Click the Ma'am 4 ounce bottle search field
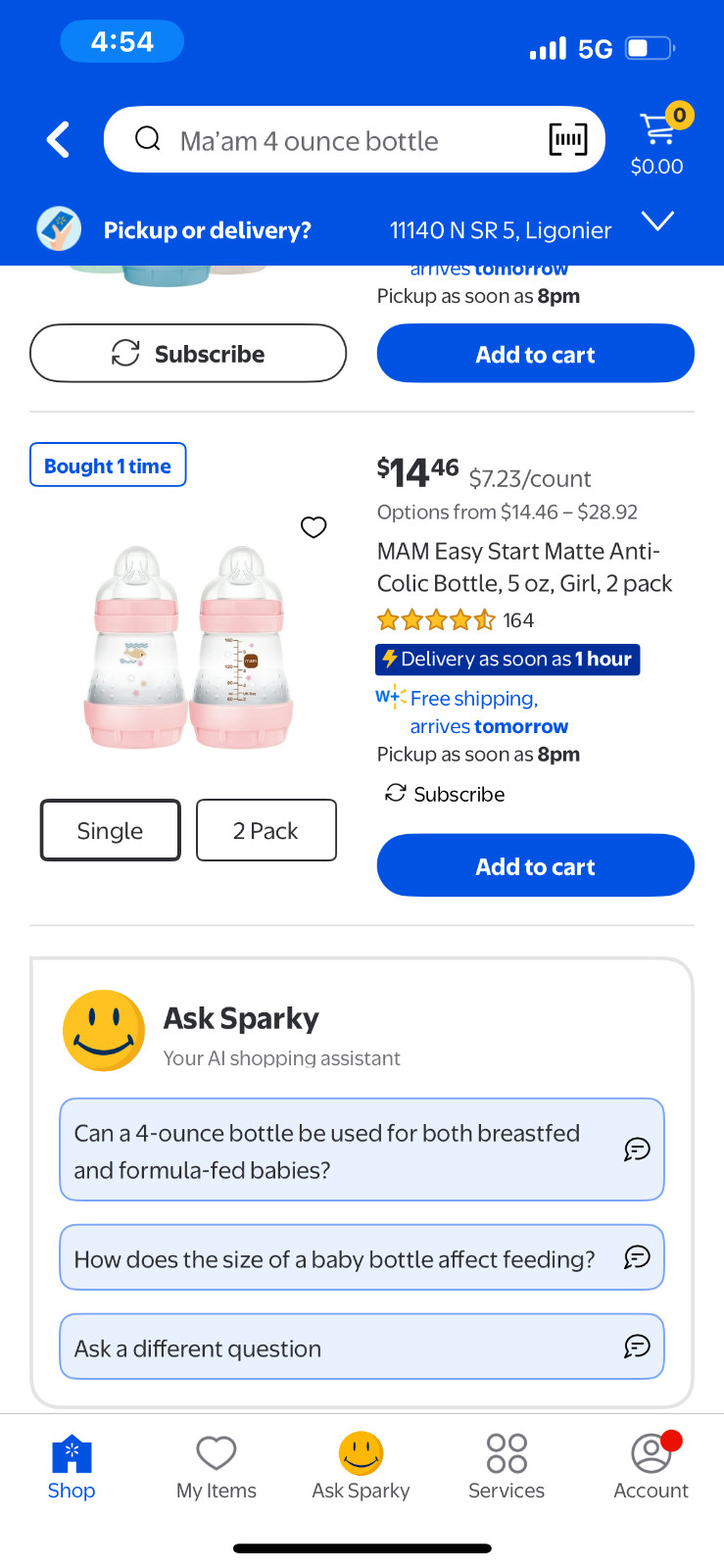 (355, 139)
